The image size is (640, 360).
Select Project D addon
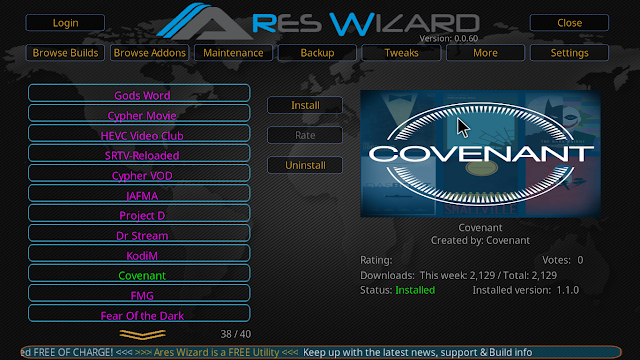tap(139, 213)
